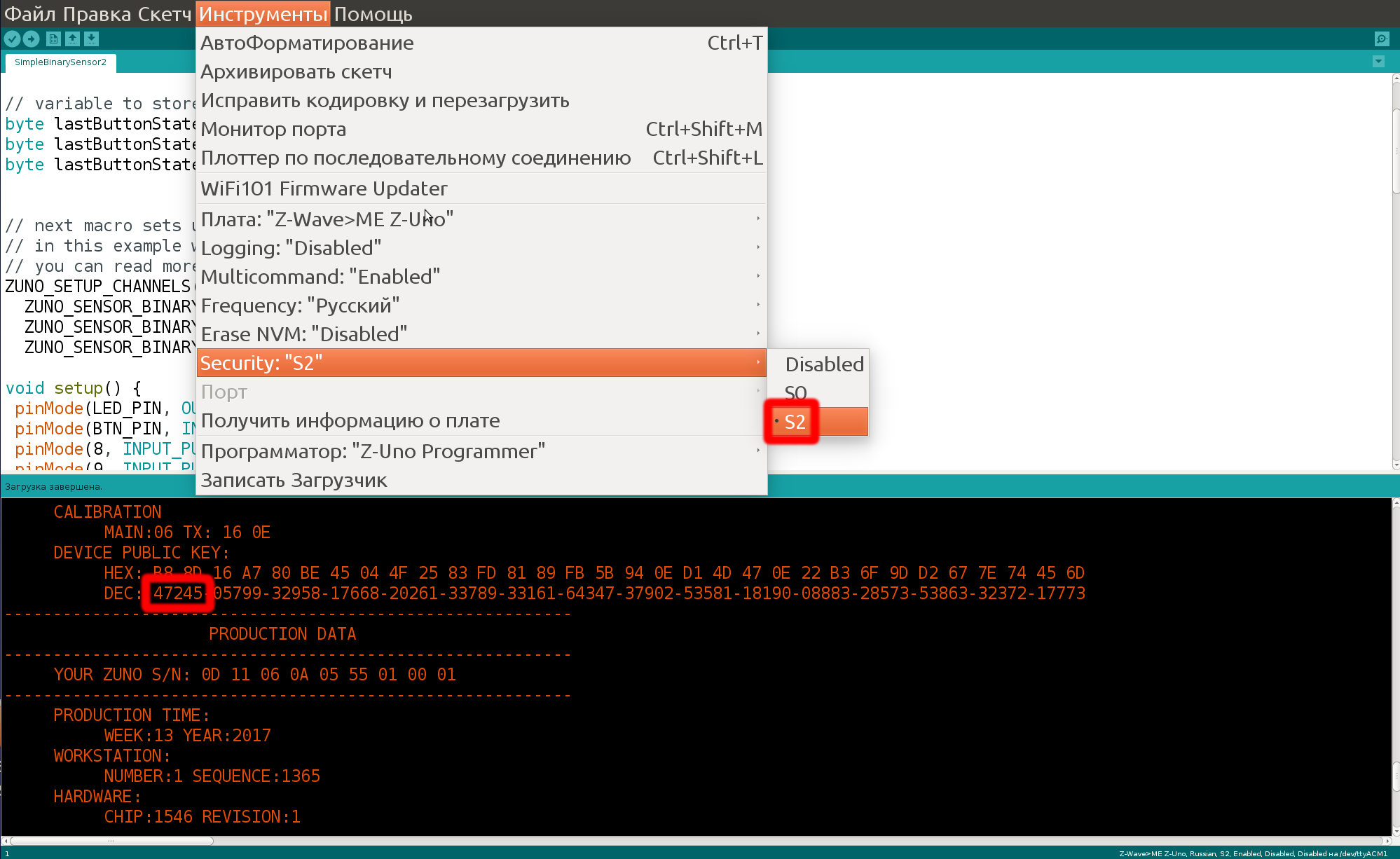Switch to SimpleBinarySensor2 tab
The image size is (1400, 859).
click(x=60, y=62)
